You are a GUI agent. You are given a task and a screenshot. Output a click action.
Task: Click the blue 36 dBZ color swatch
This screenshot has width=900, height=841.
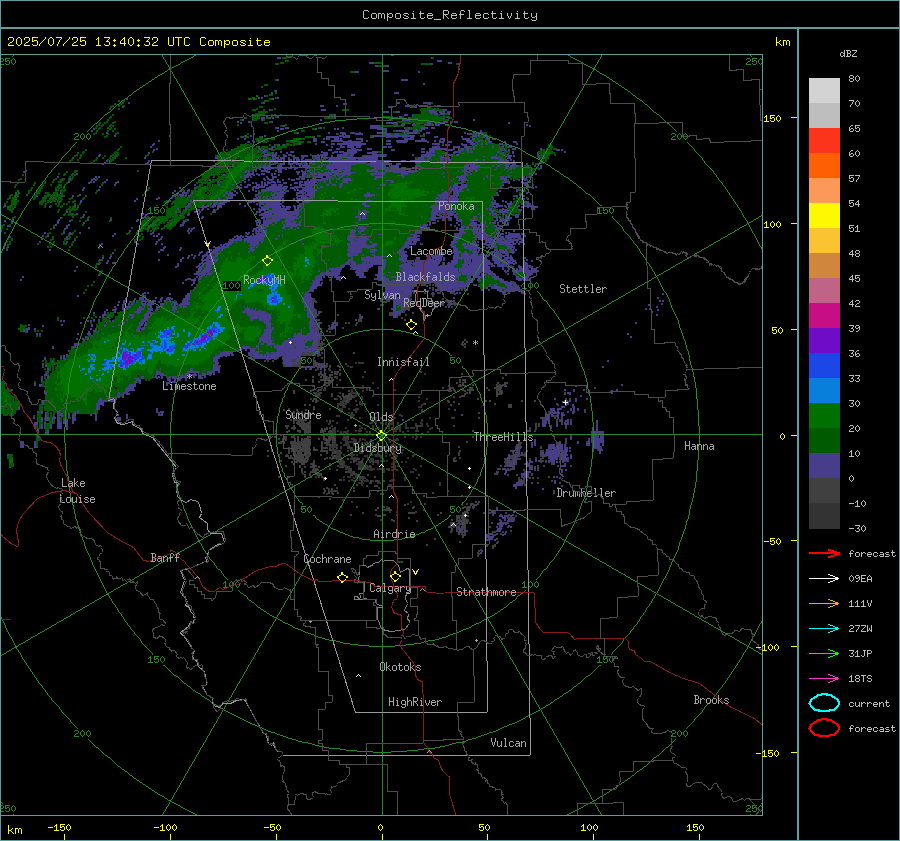tap(824, 366)
